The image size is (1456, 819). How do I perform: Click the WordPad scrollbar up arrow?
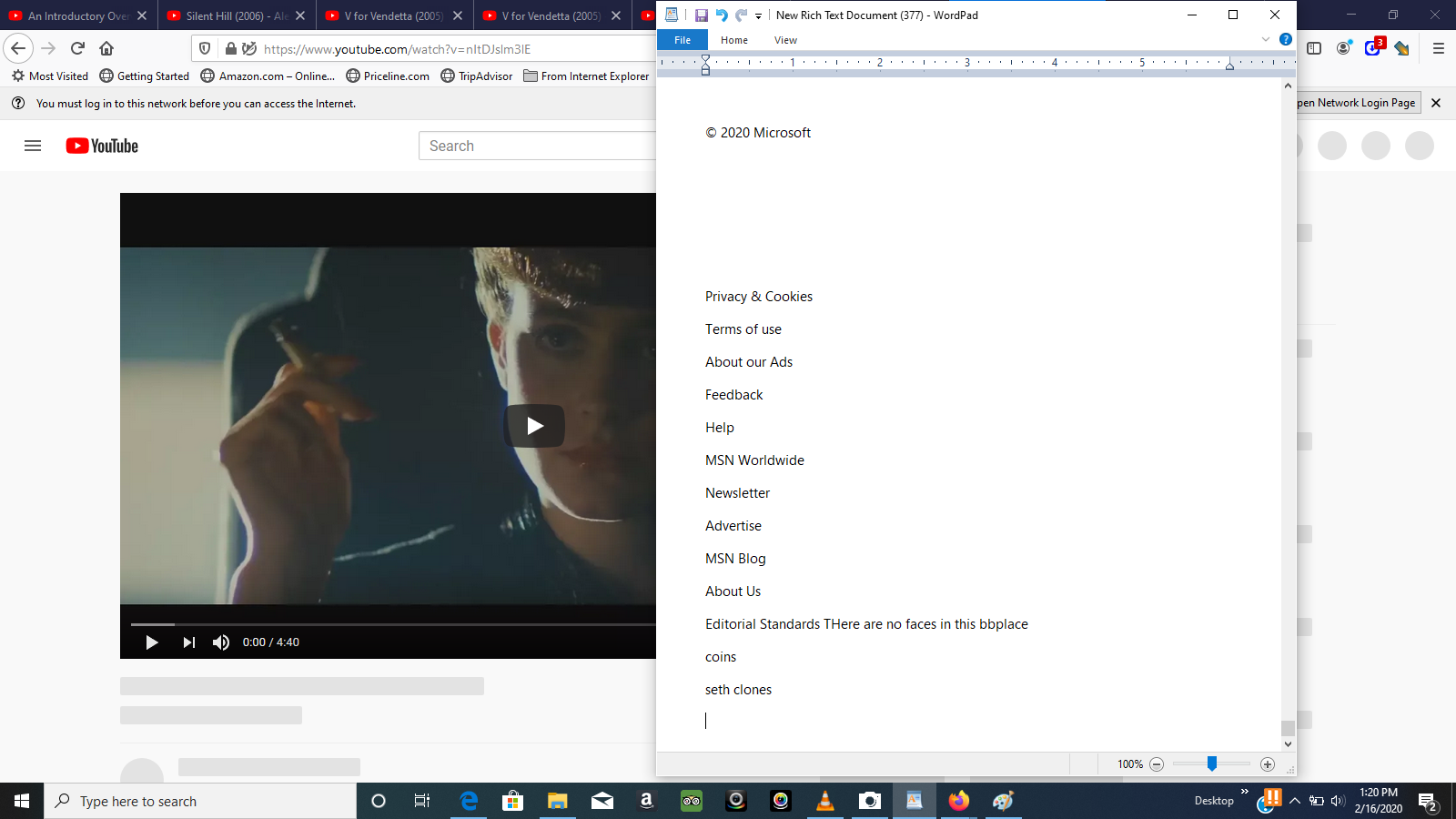point(1288,86)
